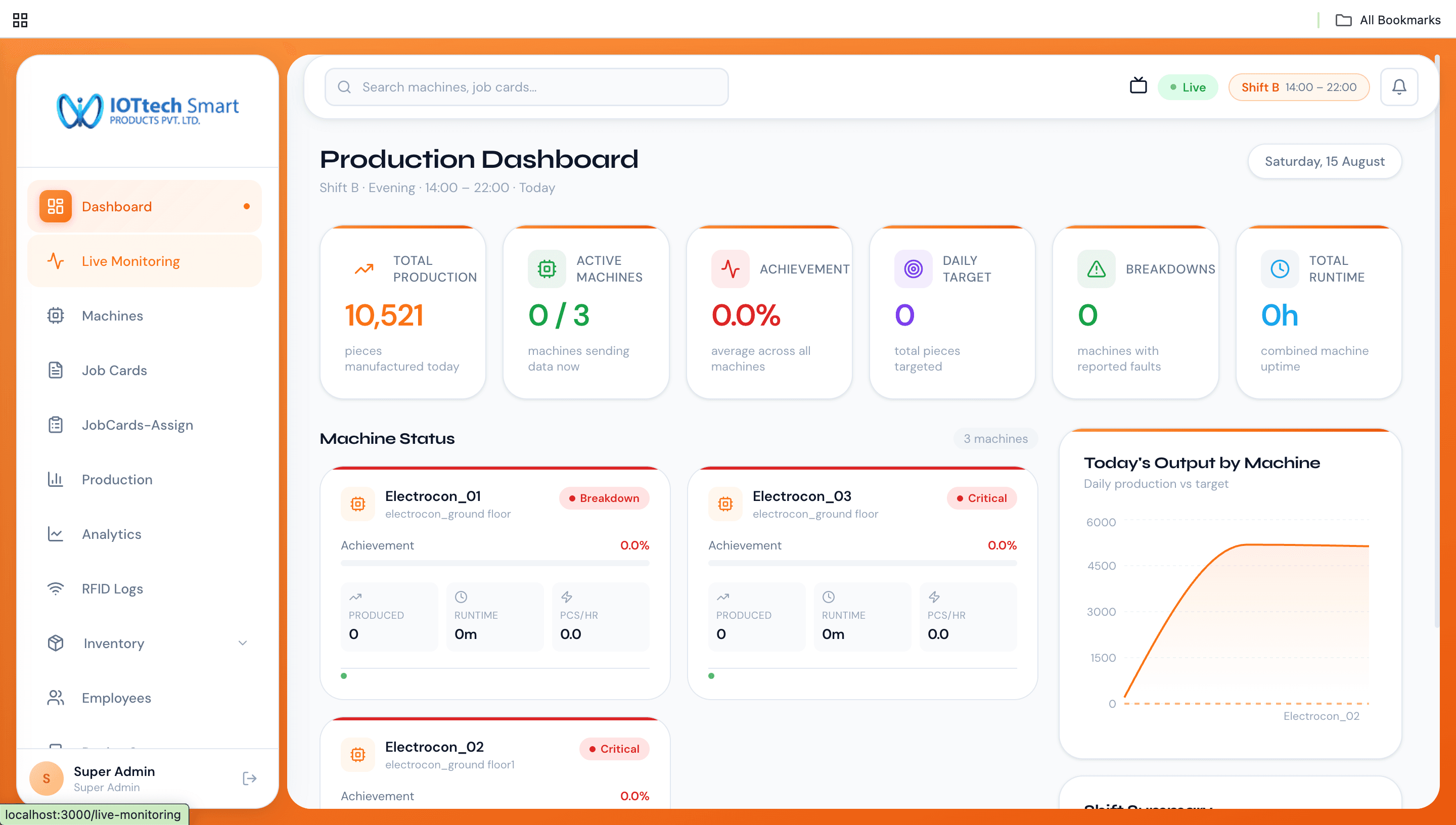
Task: Click the 3 machines count badge
Action: pos(995,439)
